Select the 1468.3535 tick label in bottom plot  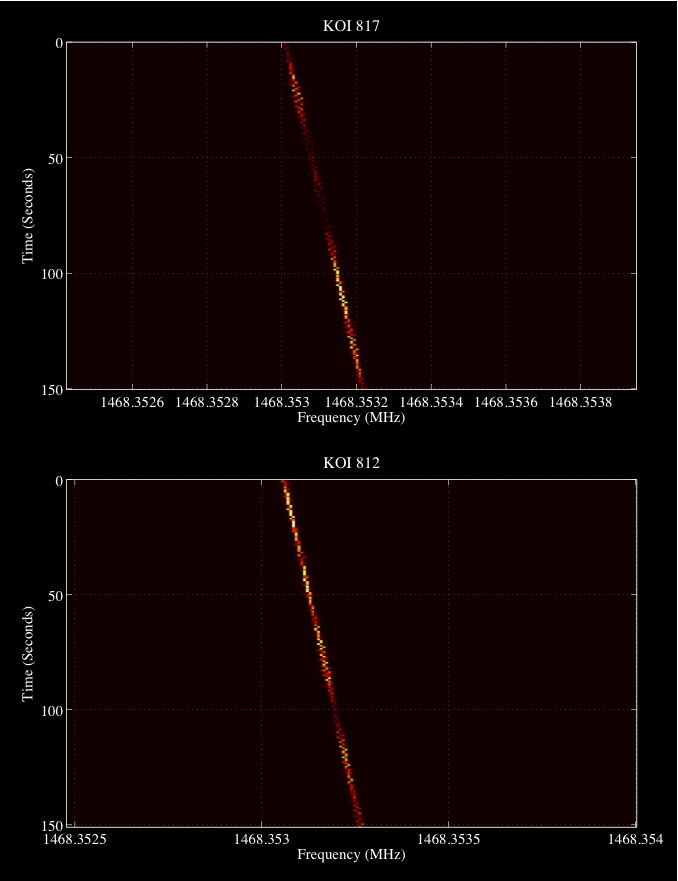[449, 841]
